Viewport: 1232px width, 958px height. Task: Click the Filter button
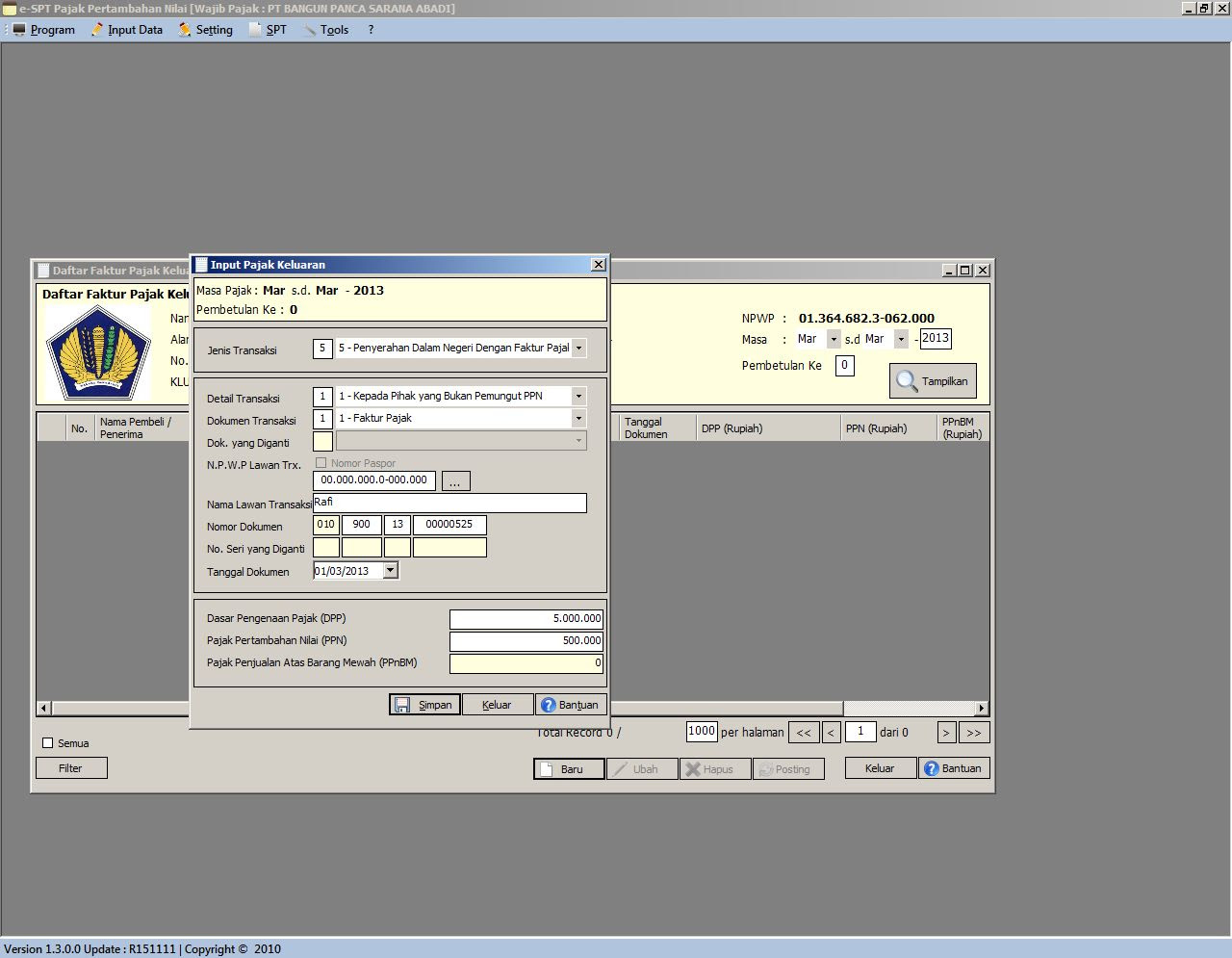(x=71, y=768)
